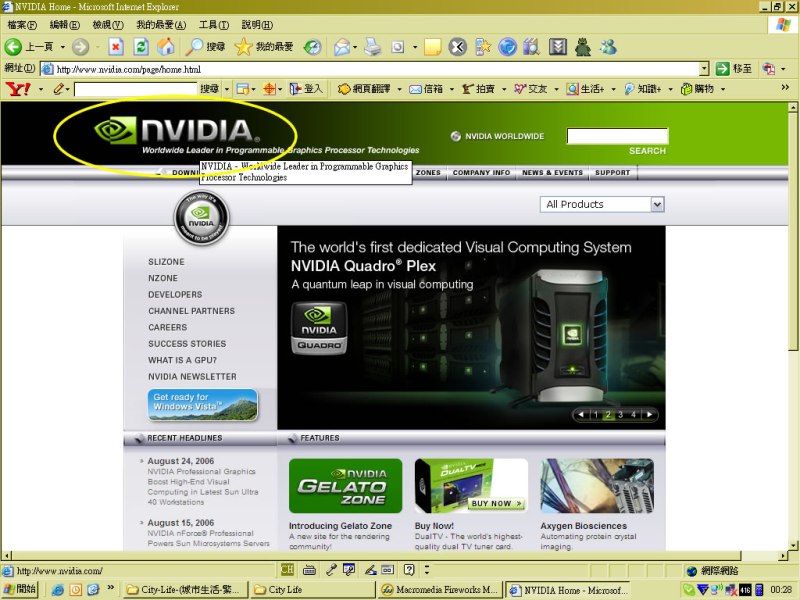Click DualTV BUY NOW thumbnail
Image resolution: width=800 pixels, height=600 pixels.
click(x=471, y=486)
